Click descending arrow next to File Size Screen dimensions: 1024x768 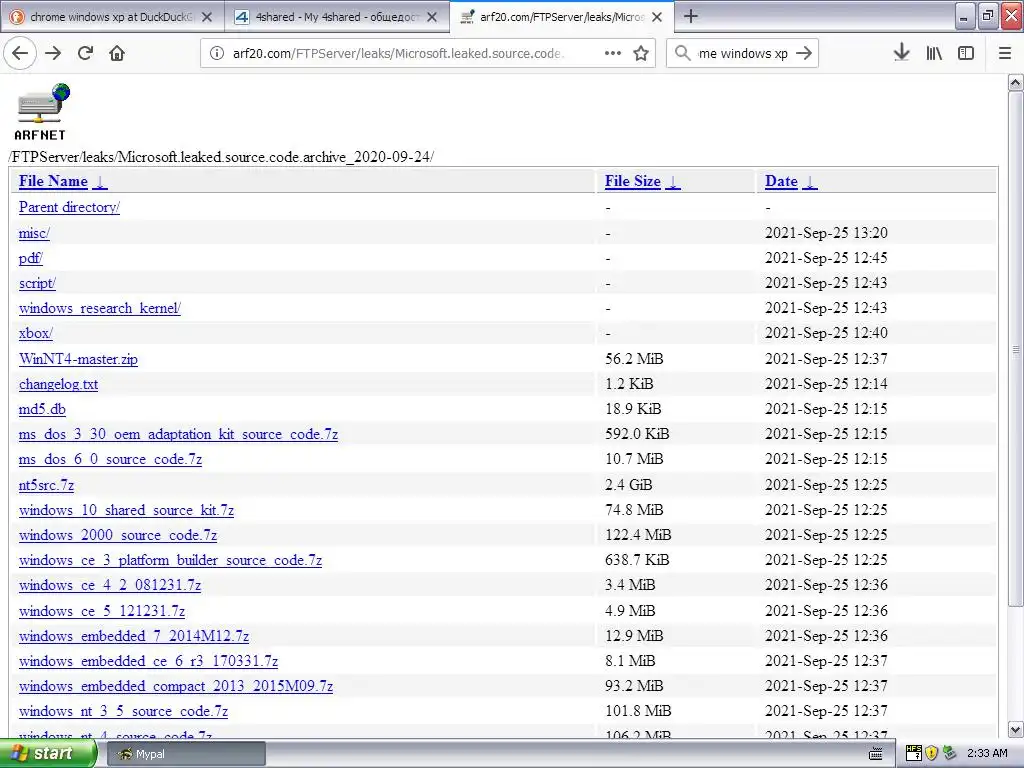[x=673, y=182]
